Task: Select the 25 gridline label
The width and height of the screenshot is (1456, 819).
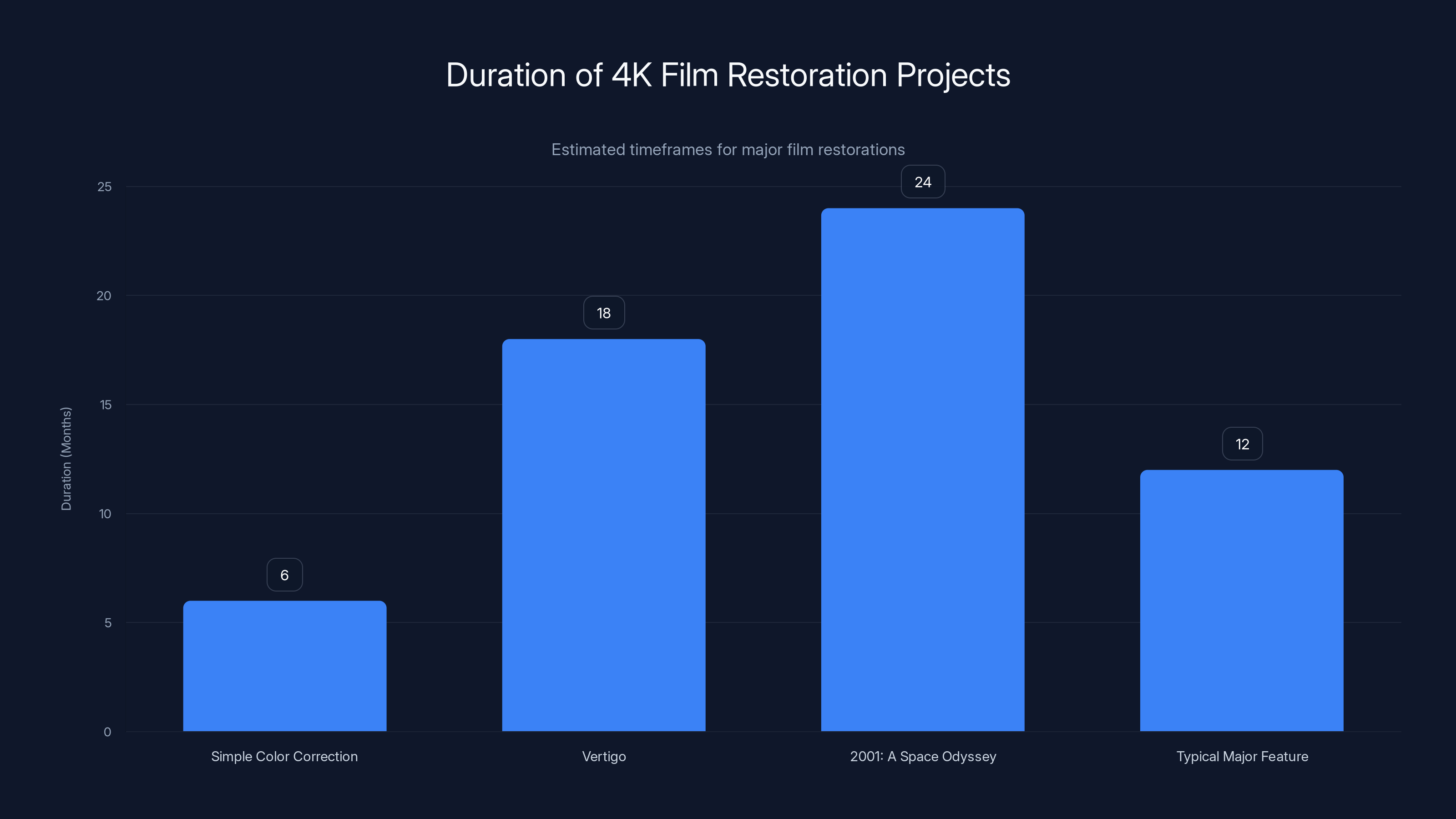Action: [105, 187]
